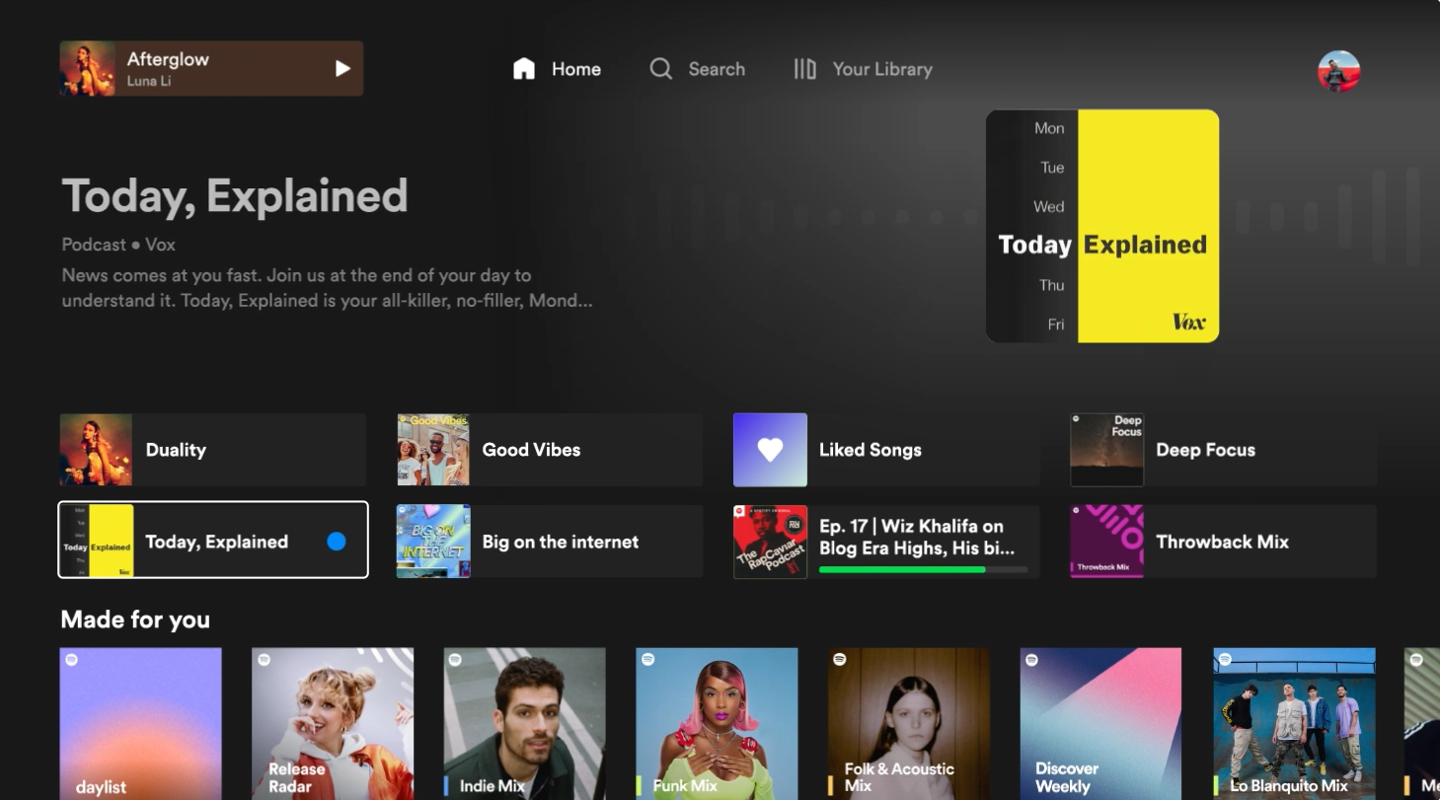This screenshot has height=800, width=1440.
Task: Open the Liked Songs heart tile
Action: pyautogui.click(x=769, y=449)
